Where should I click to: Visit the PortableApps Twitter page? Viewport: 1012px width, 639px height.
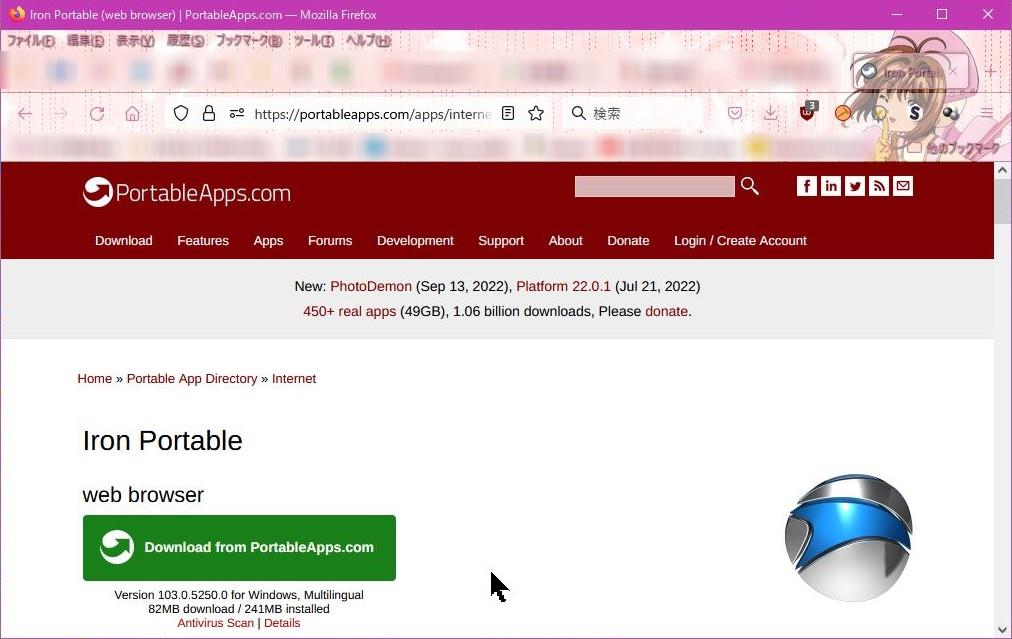855,186
